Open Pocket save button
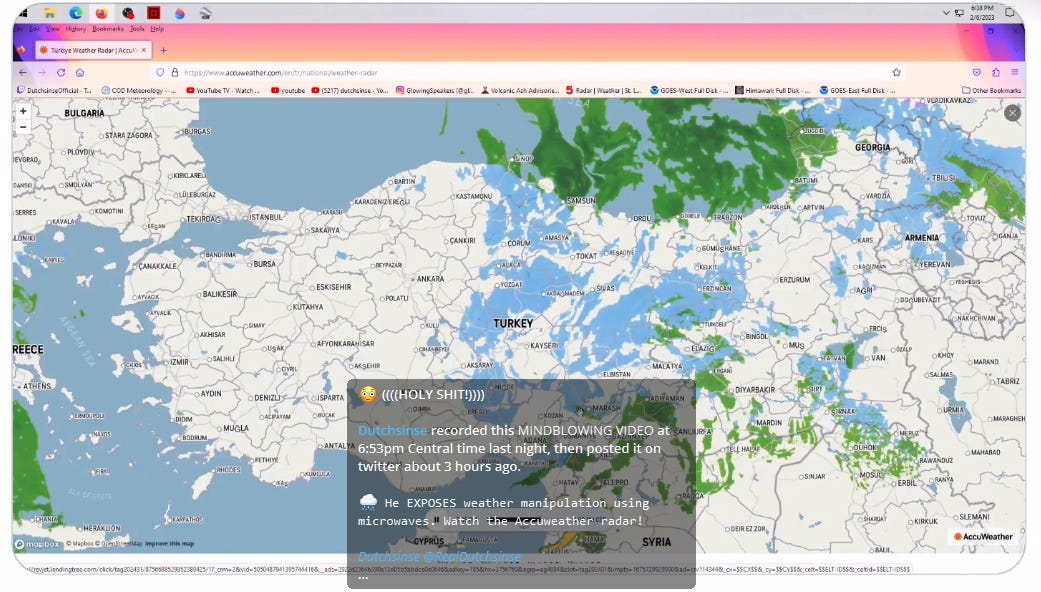1041x592 pixels. 977,72
